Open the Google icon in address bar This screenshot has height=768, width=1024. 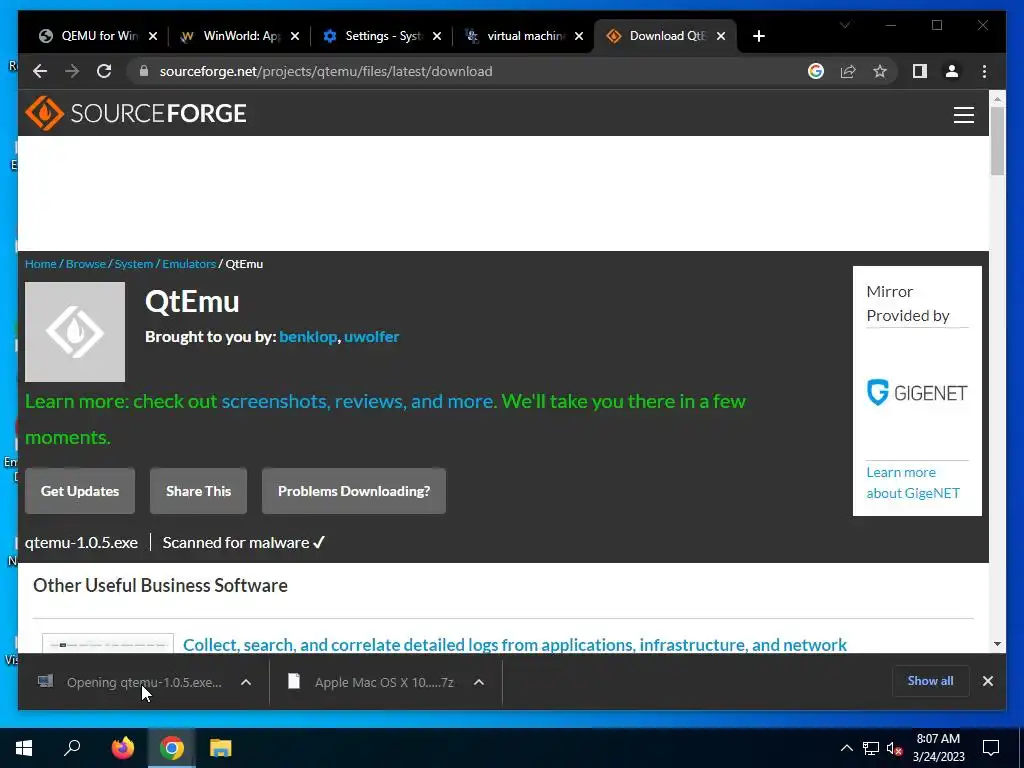tap(816, 71)
